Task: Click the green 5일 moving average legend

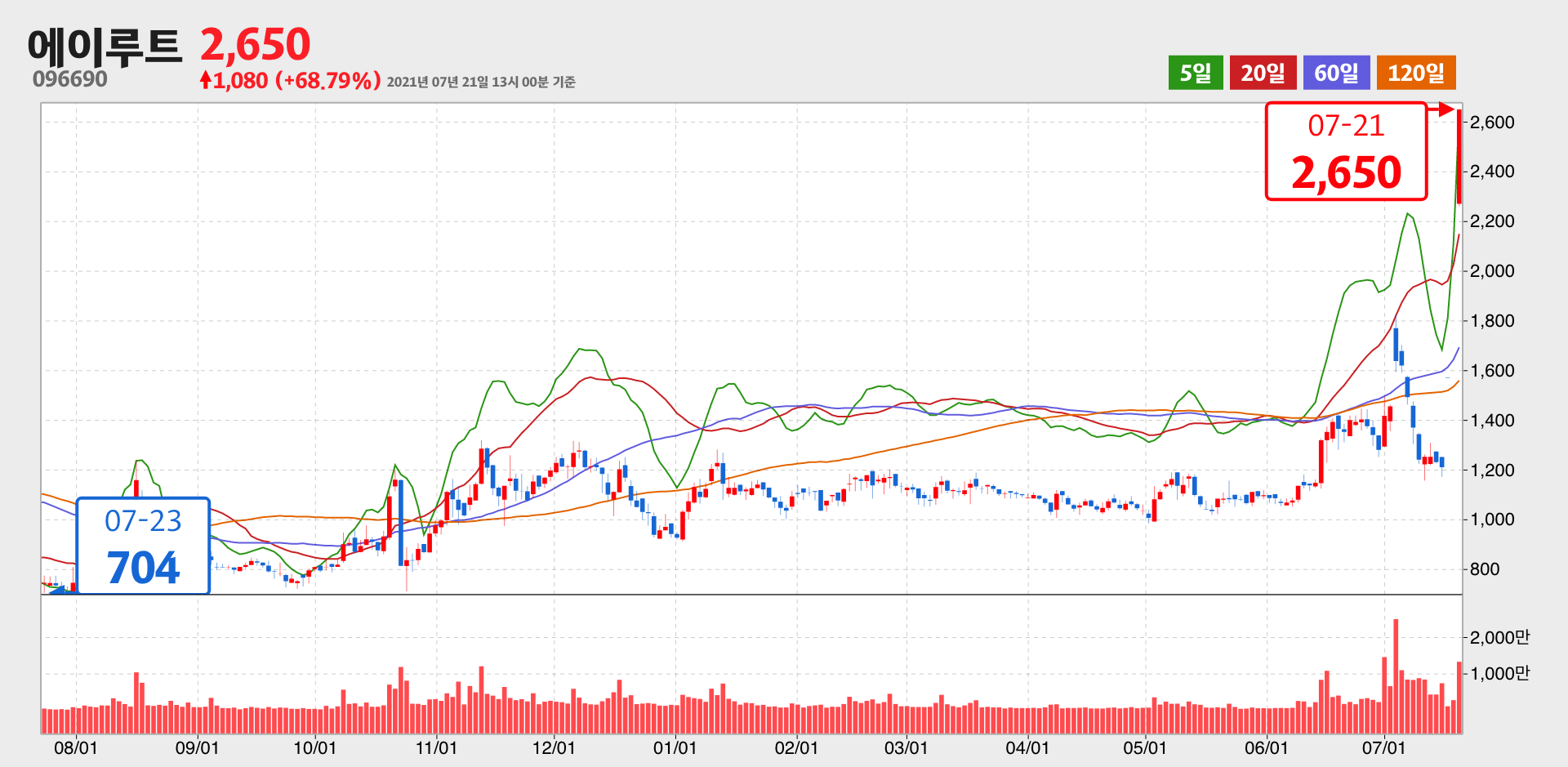Action: pyautogui.click(x=1196, y=73)
